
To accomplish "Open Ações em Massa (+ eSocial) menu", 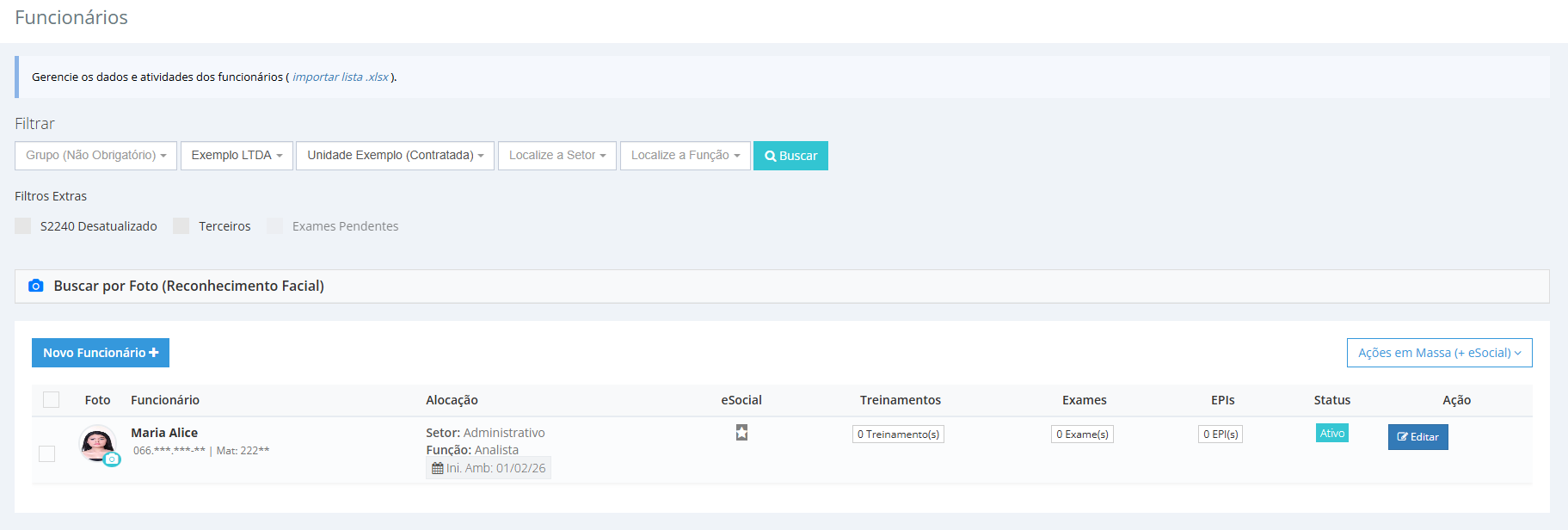I will pos(1439,353).
